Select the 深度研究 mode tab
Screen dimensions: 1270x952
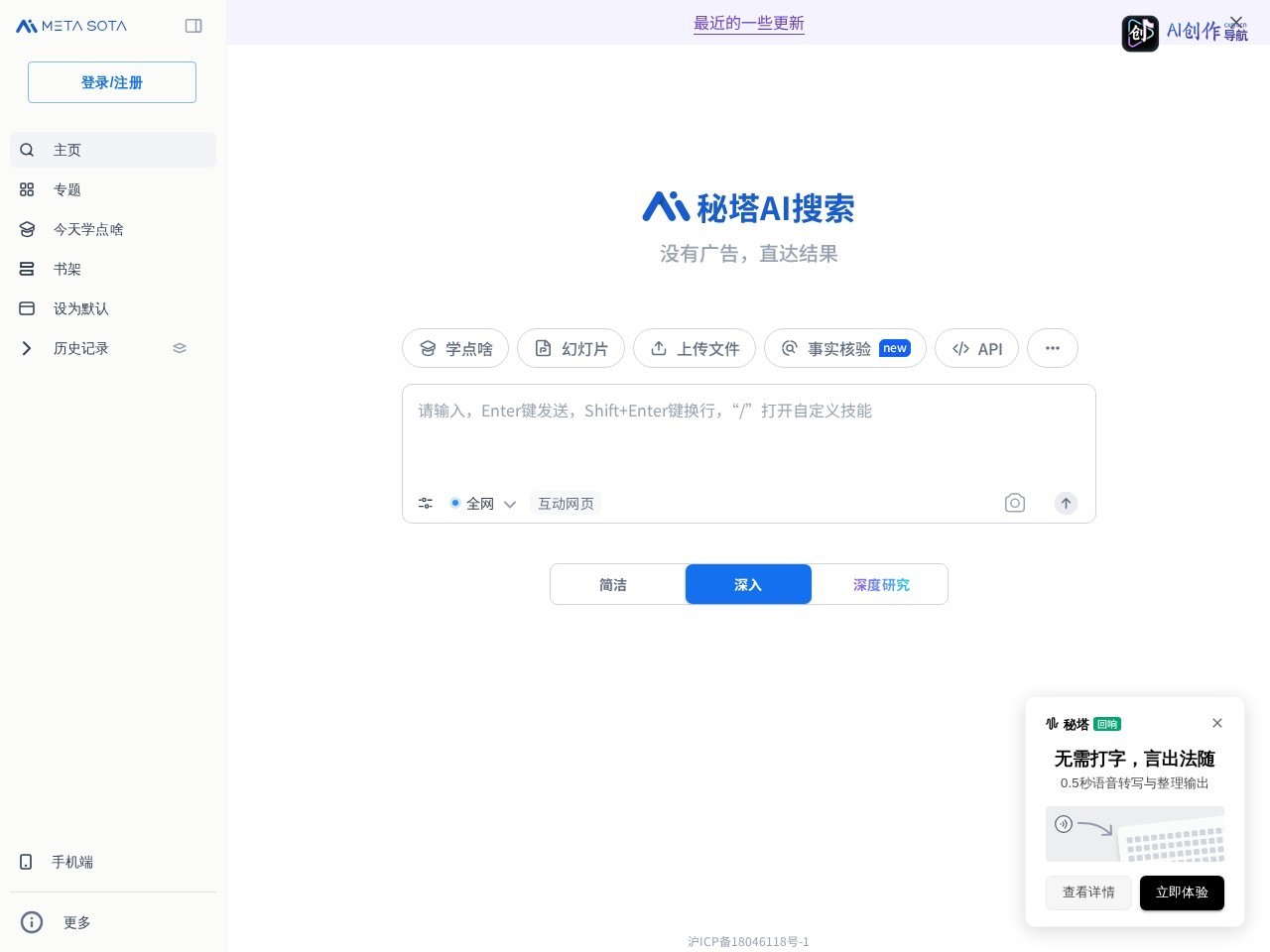(881, 584)
